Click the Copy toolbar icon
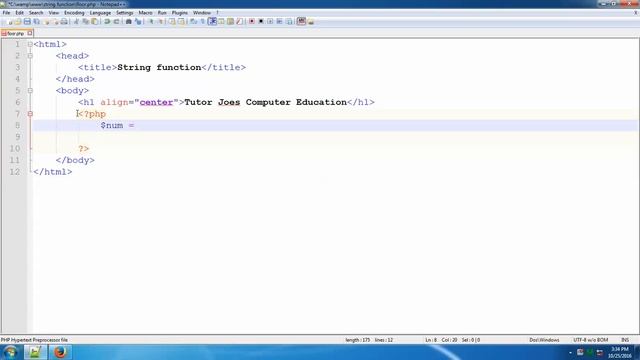640x360 pixels. (85, 21)
